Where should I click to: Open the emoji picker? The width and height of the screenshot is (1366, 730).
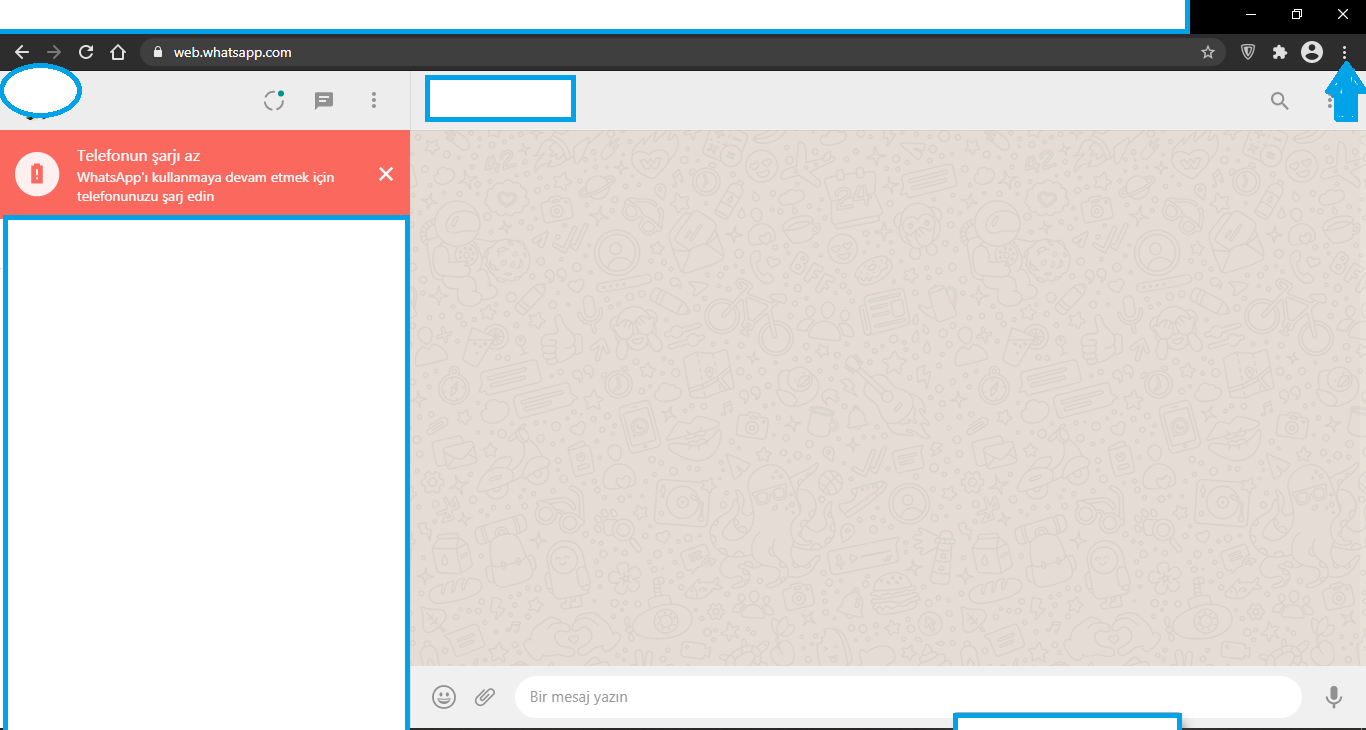[444, 697]
